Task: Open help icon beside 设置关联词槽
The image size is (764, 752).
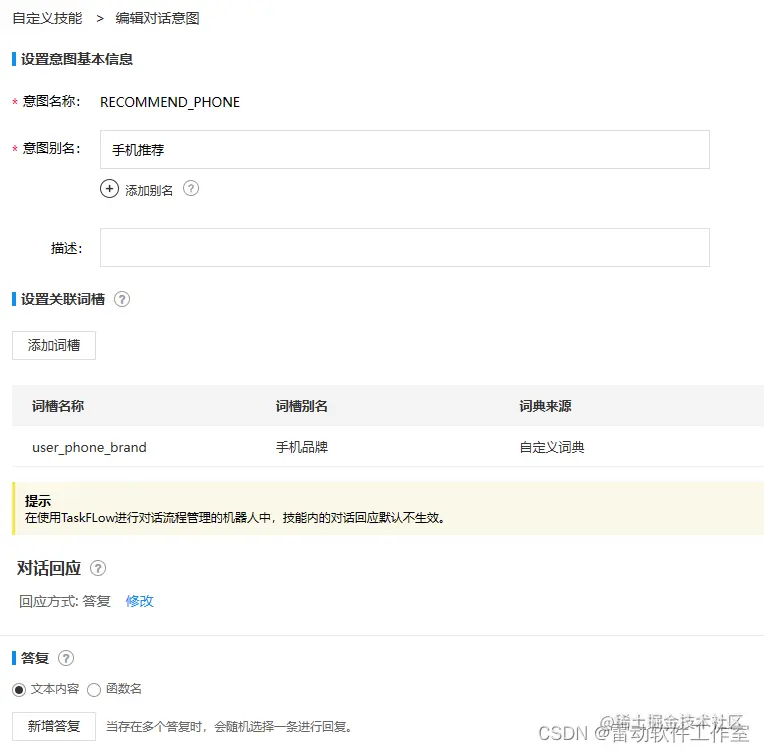Action: (x=122, y=299)
